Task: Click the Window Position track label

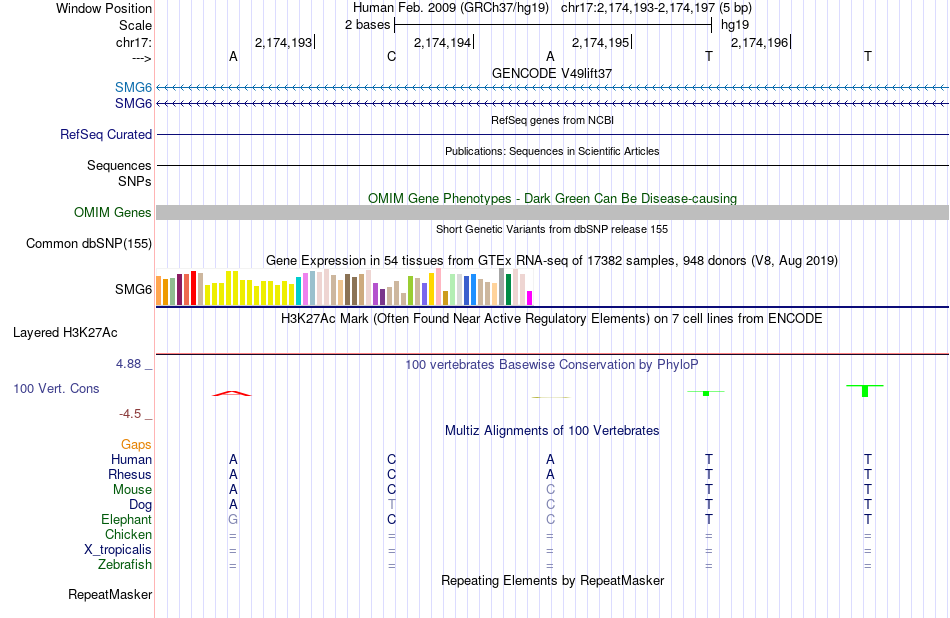Action: click(104, 8)
